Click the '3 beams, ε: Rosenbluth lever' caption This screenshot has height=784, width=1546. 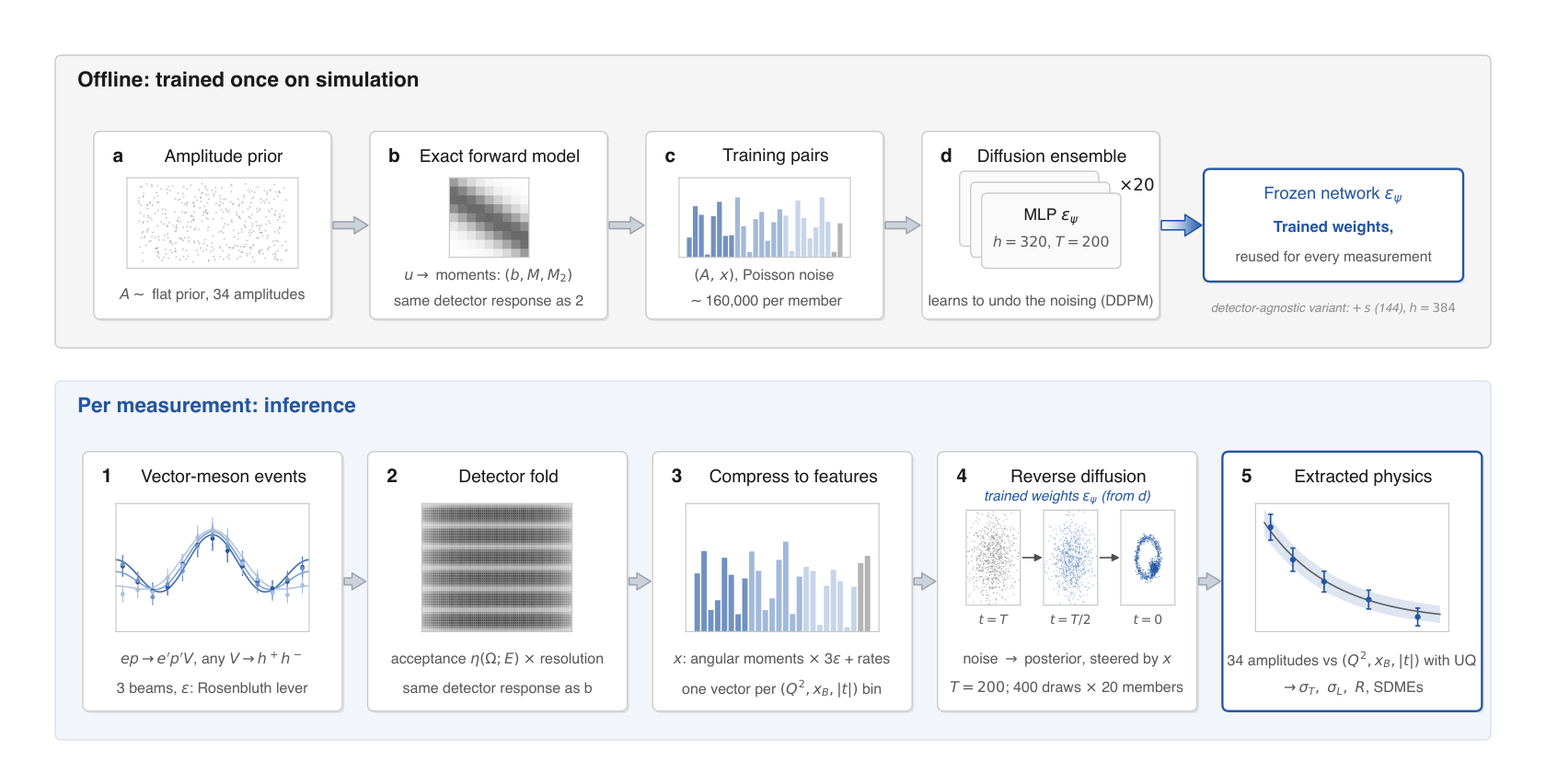pyautogui.click(x=213, y=688)
